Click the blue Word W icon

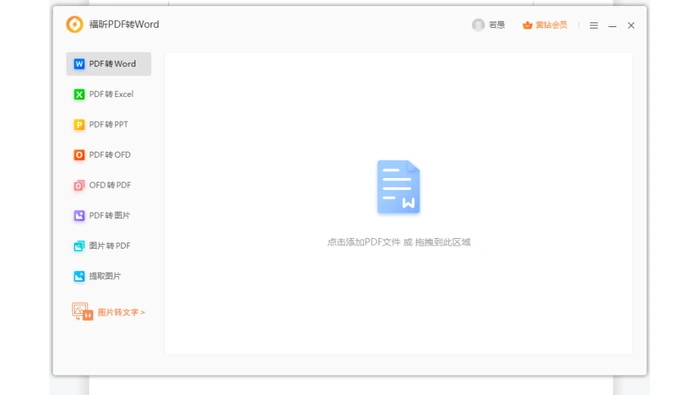79,64
